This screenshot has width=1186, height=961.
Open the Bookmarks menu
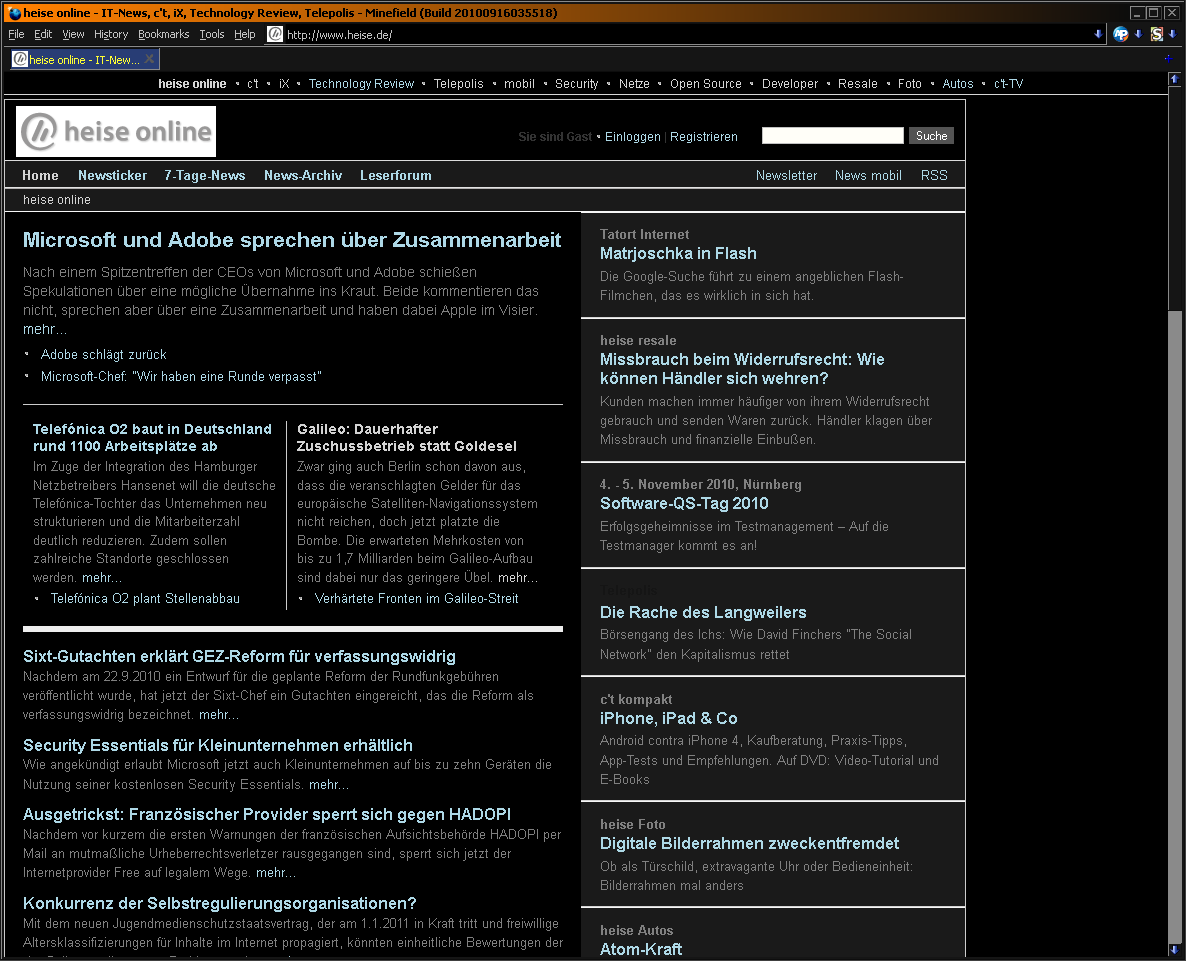coord(163,34)
